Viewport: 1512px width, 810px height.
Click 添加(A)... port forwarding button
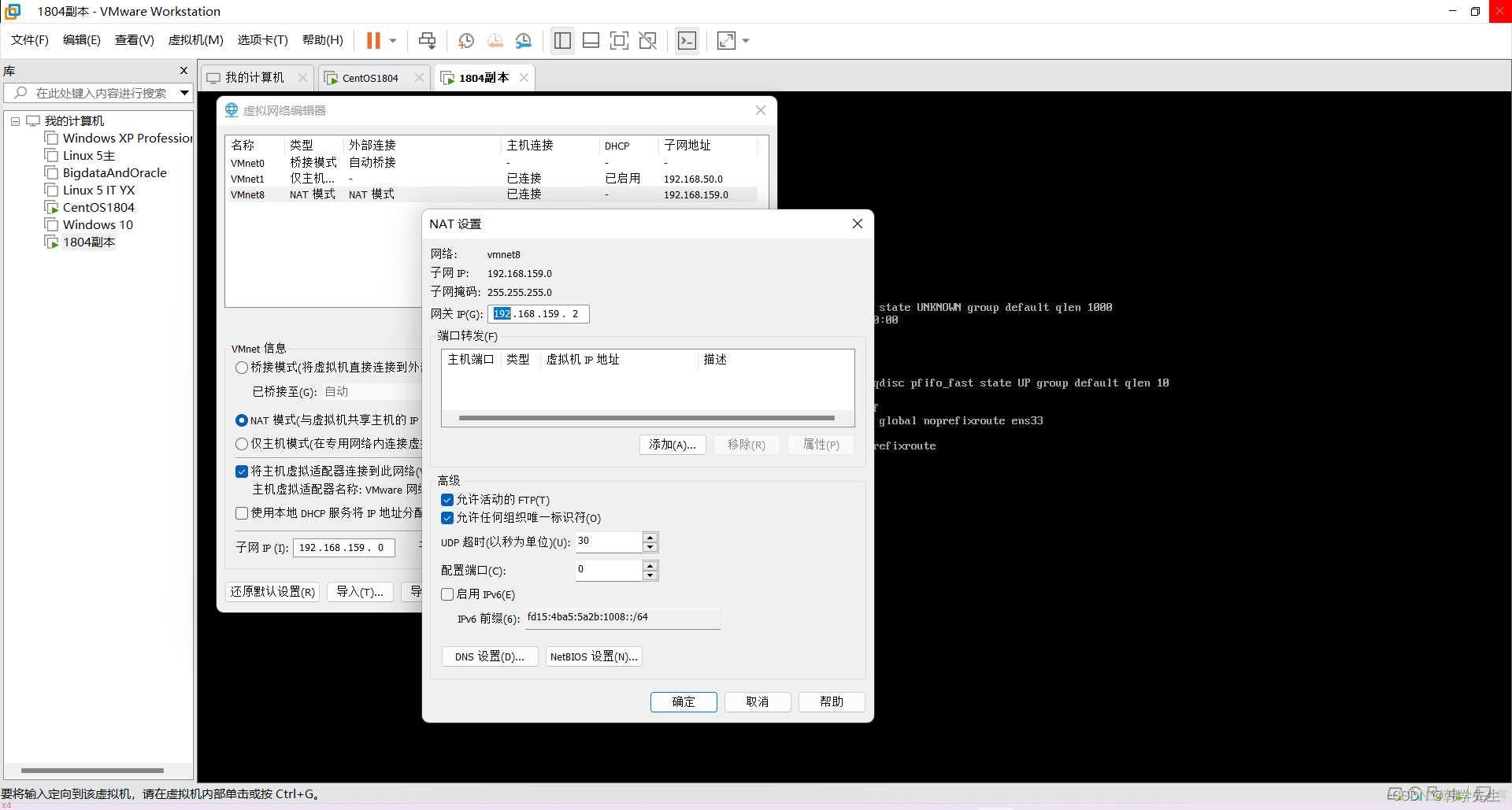click(x=672, y=445)
